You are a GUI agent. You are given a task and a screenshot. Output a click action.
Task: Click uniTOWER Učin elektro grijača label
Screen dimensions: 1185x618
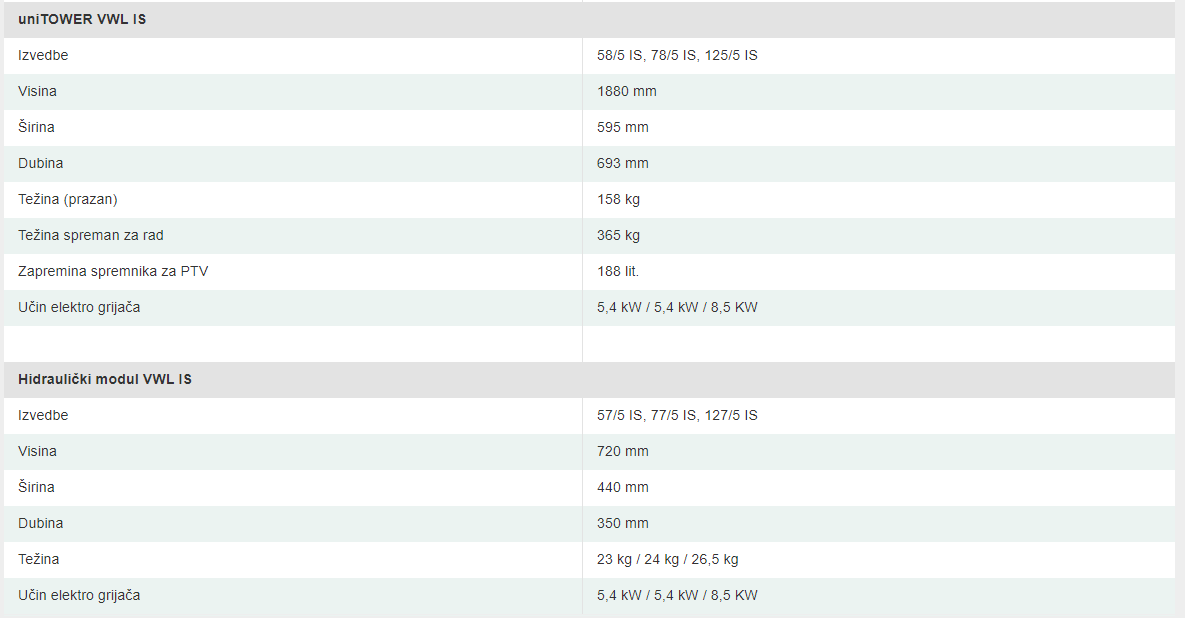[79, 307]
